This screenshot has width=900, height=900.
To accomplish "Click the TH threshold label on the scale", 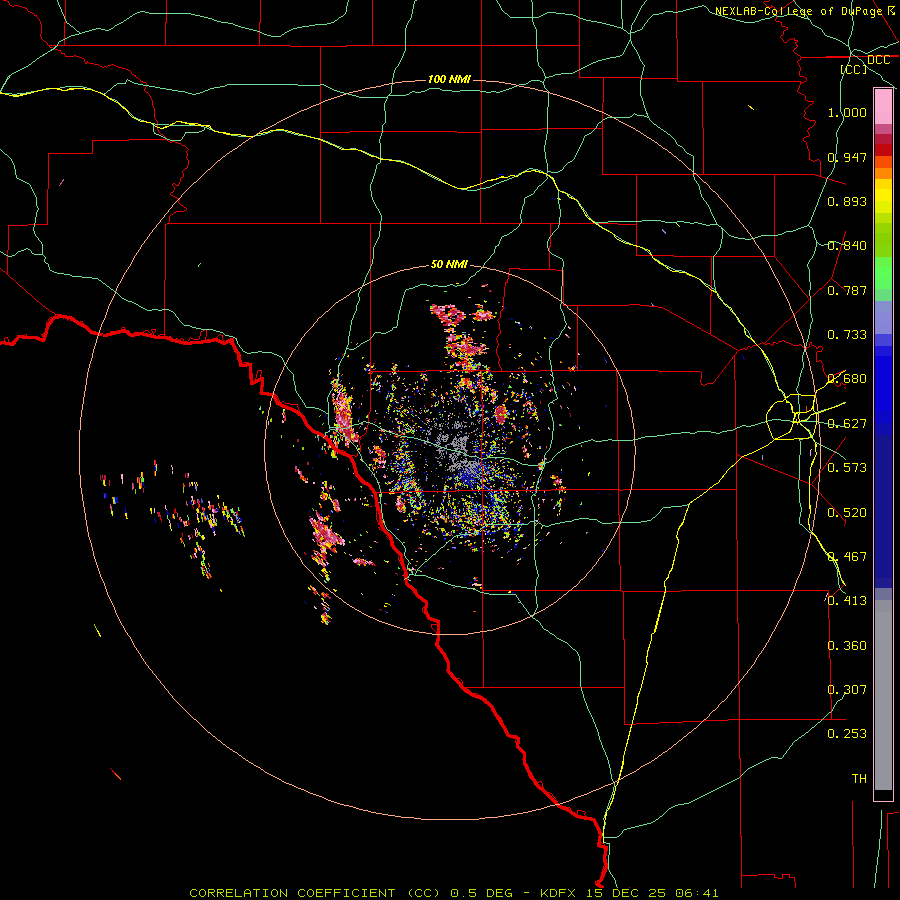I will 859,779.
